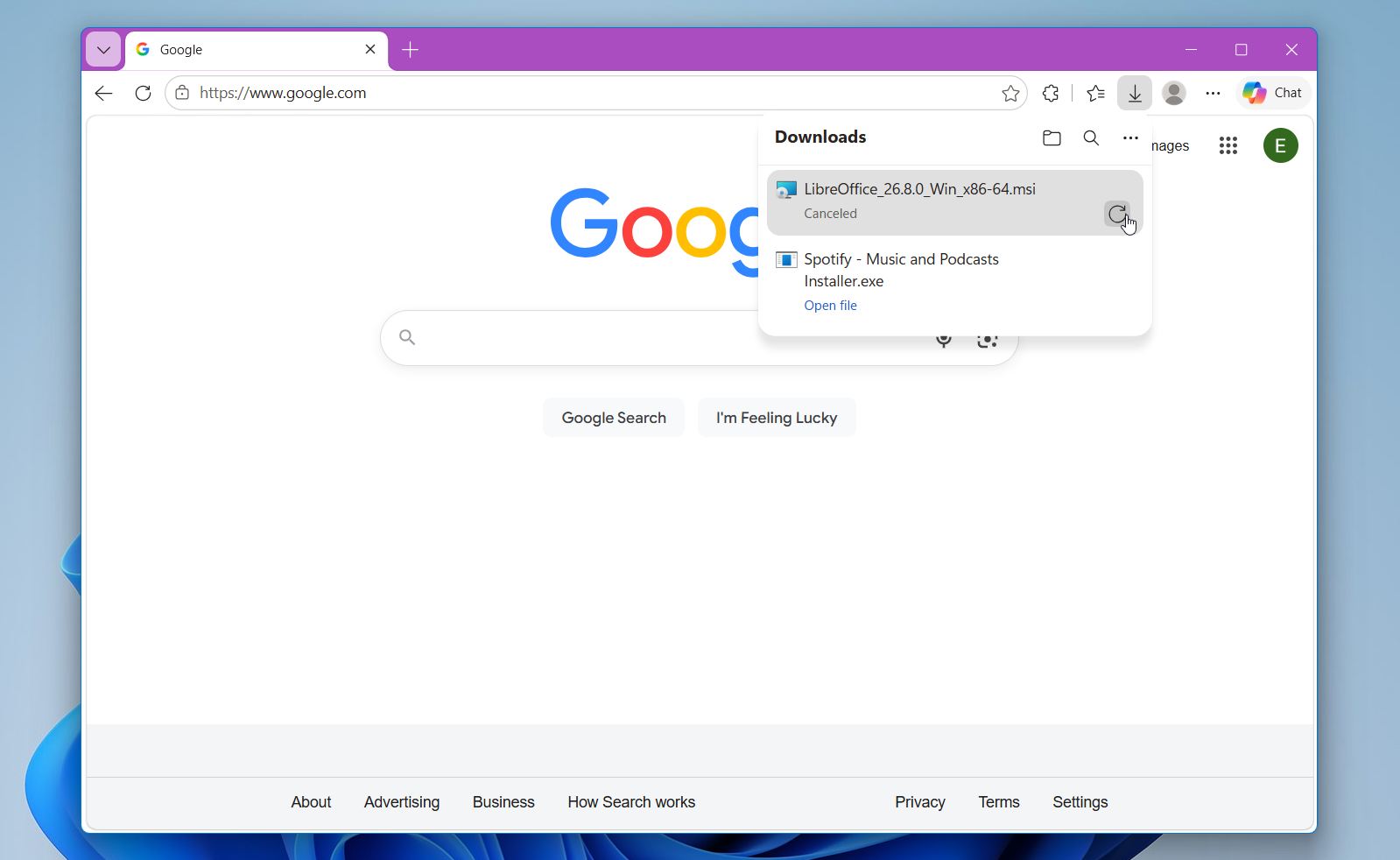Viewport: 1400px width, 860px height.
Task: View site information lock icon
Action: point(182,93)
